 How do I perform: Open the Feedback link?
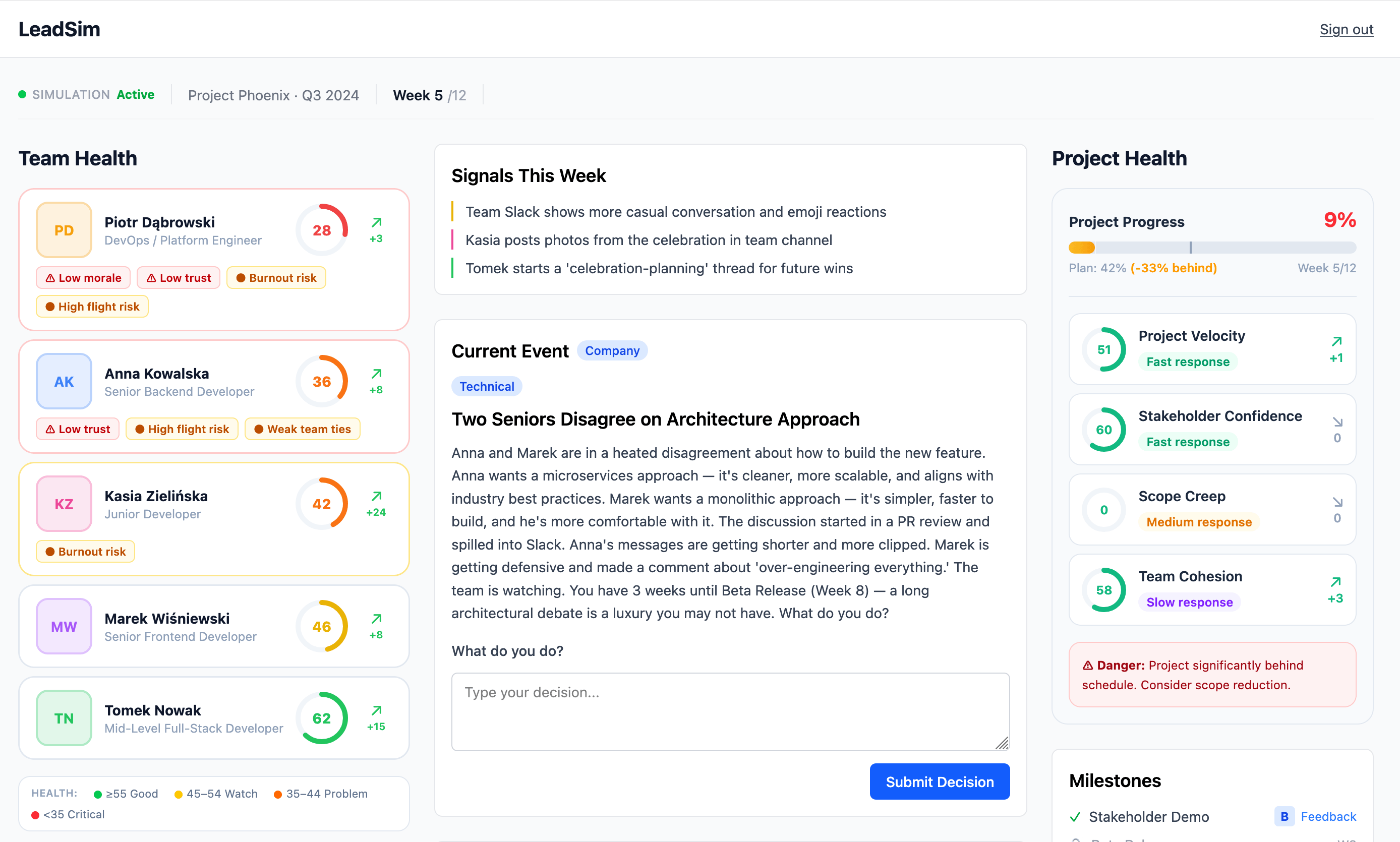click(x=1328, y=816)
